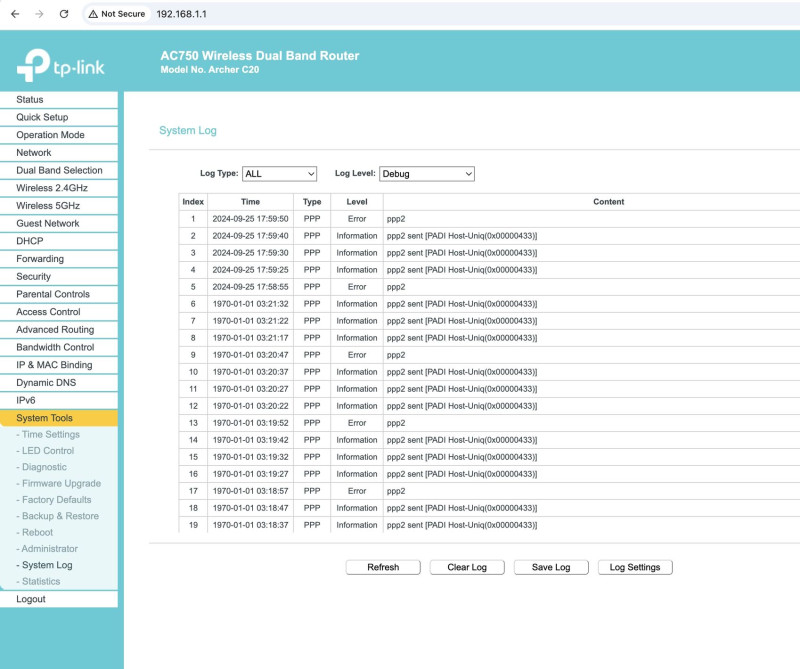
Task: Open the Log Type dropdown
Action: (x=279, y=174)
